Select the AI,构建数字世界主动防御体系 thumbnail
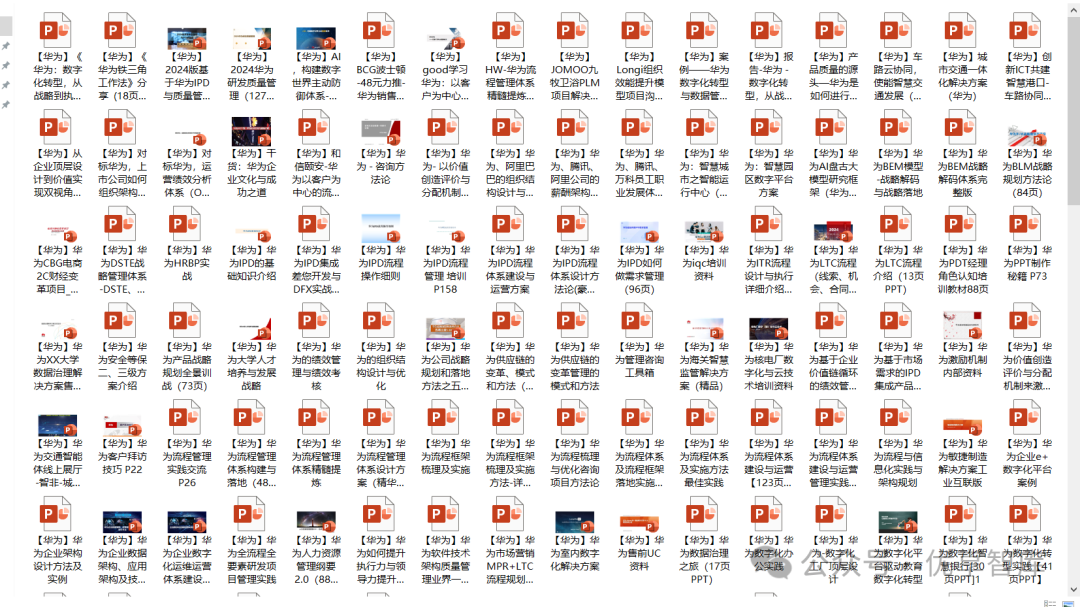 tap(315, 39)
